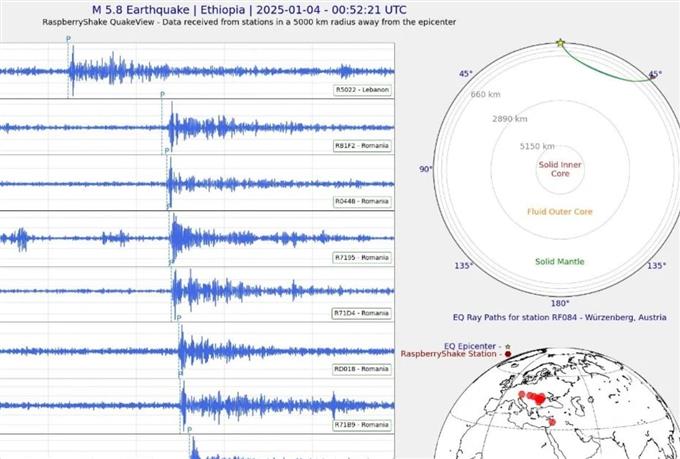The width and height of the screenshot is (680, 459).
Task: Pick the R71D4 - Romania station label
Action: [x=361, y=313]
